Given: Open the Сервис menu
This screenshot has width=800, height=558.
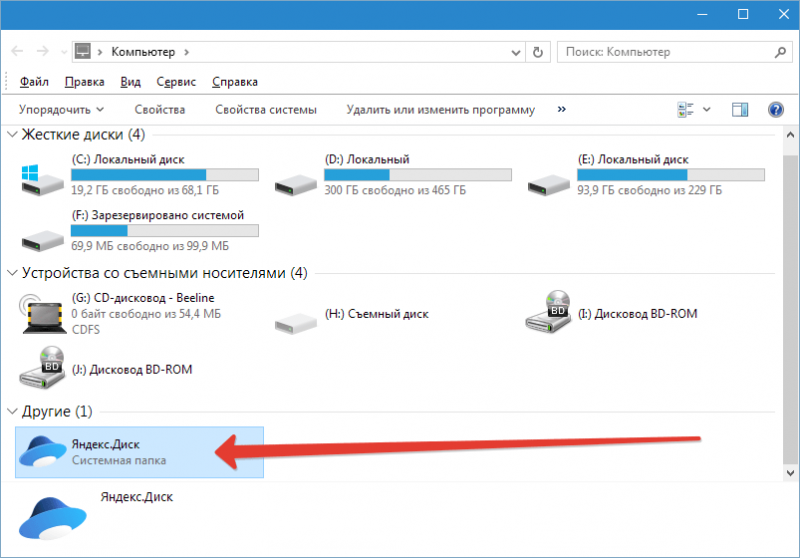Looking at the screenshot, I should click(x=176, y=82).
